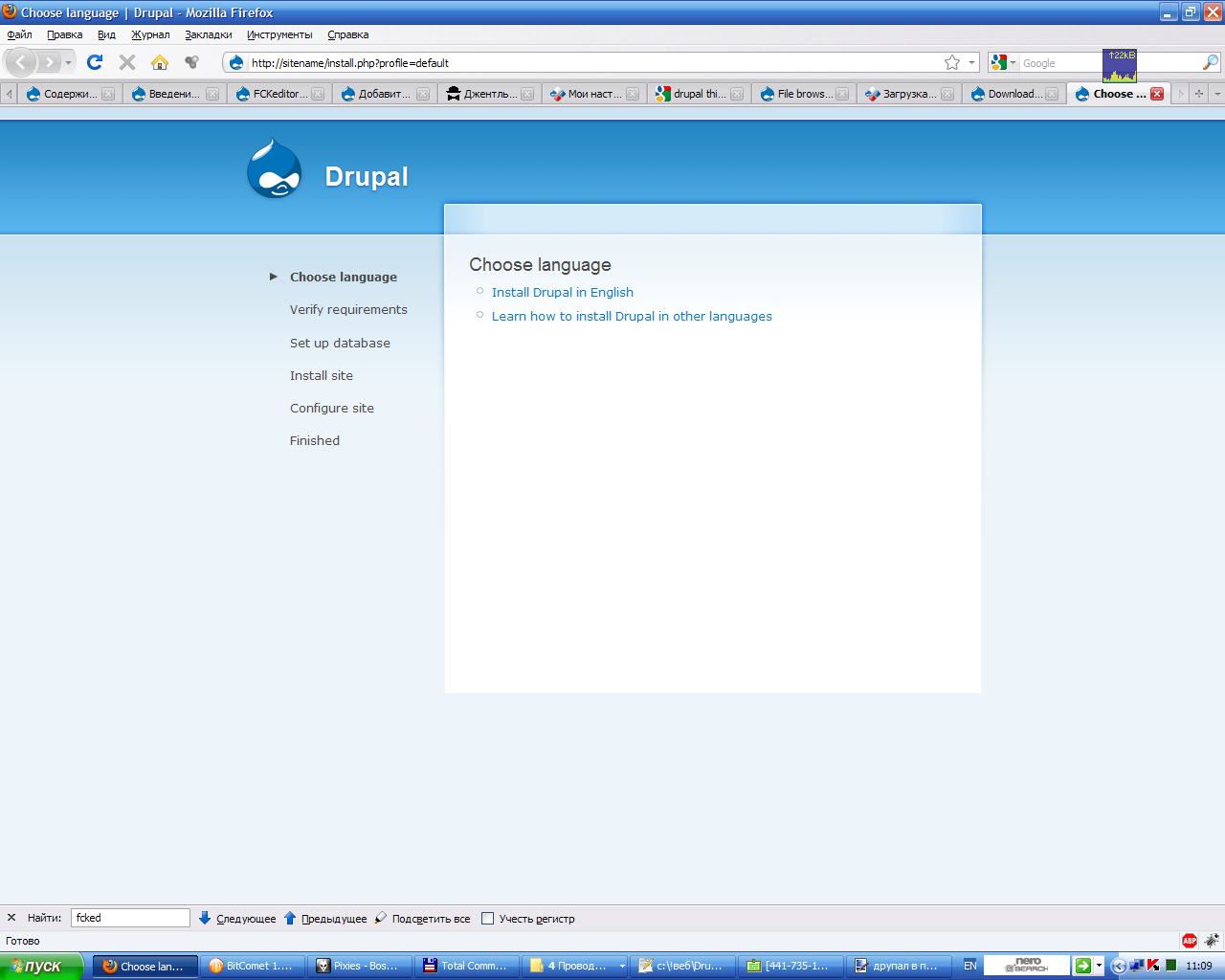Screen dimensions: 1225x980
Task: Open the Инструменты menu
Action: (x=279, y=34)
